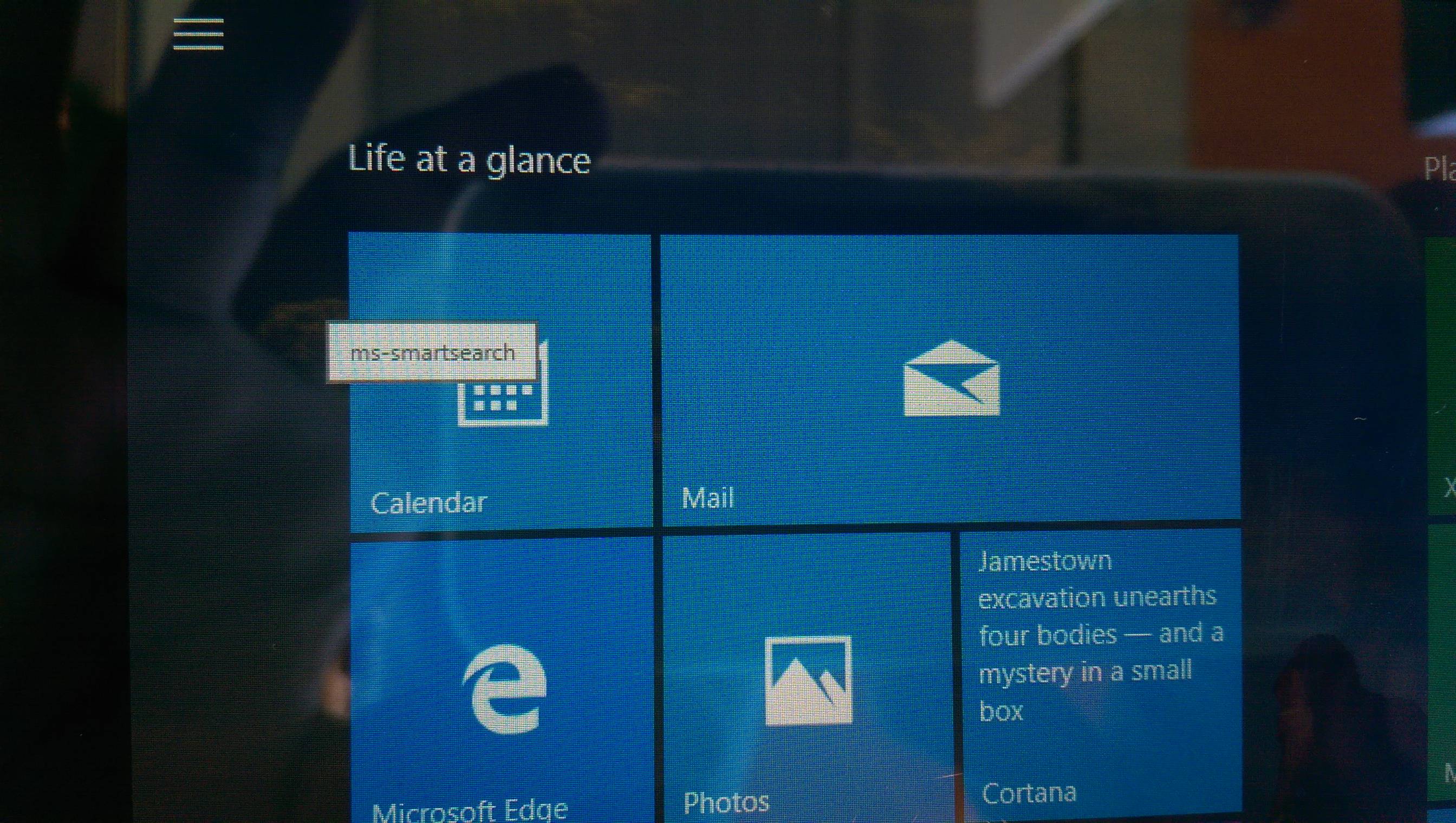1456x823 pixels.
Task: Open the hamburger menu at top left
Action: (198, 34)
